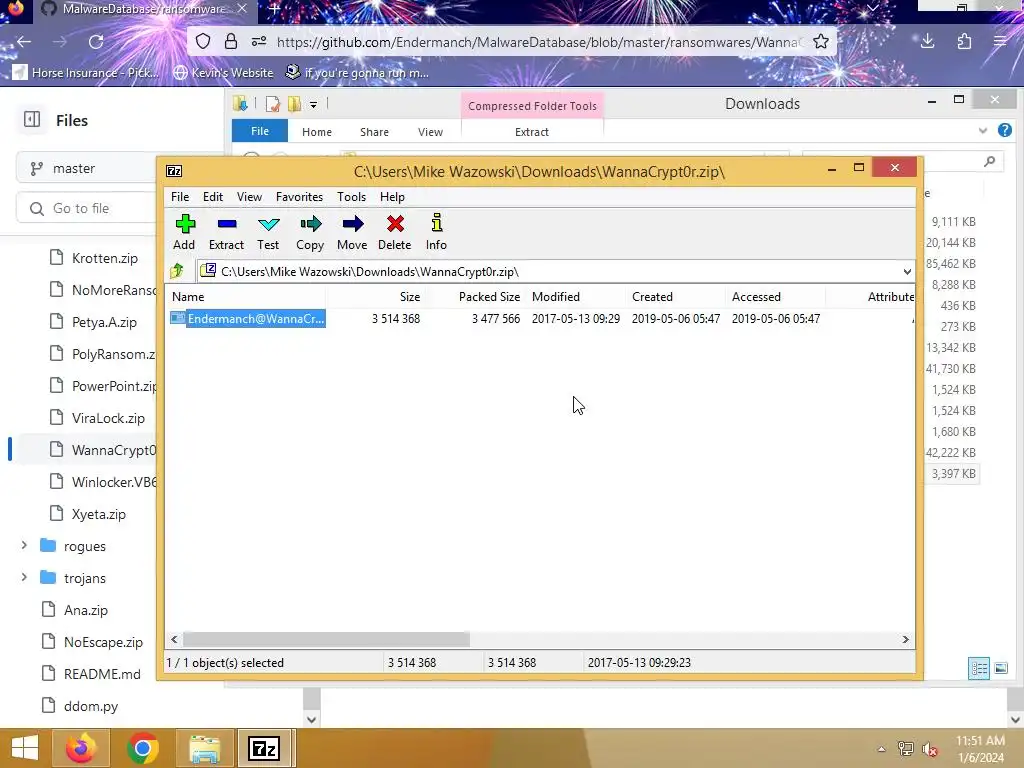Open Firefox downloads panel
Screen dimensions: 1024x768
click(x=927, y=42)
